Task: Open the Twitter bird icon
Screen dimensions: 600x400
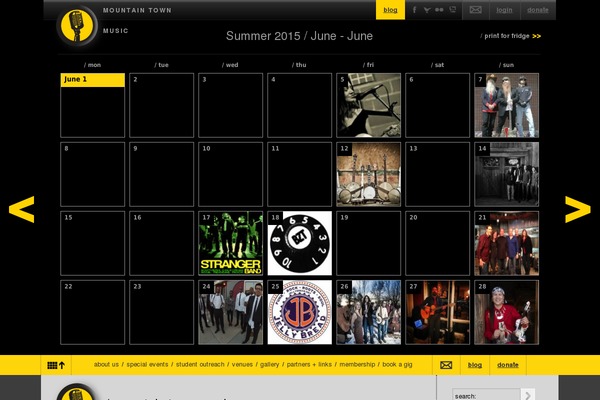Action: click(427, 10)
